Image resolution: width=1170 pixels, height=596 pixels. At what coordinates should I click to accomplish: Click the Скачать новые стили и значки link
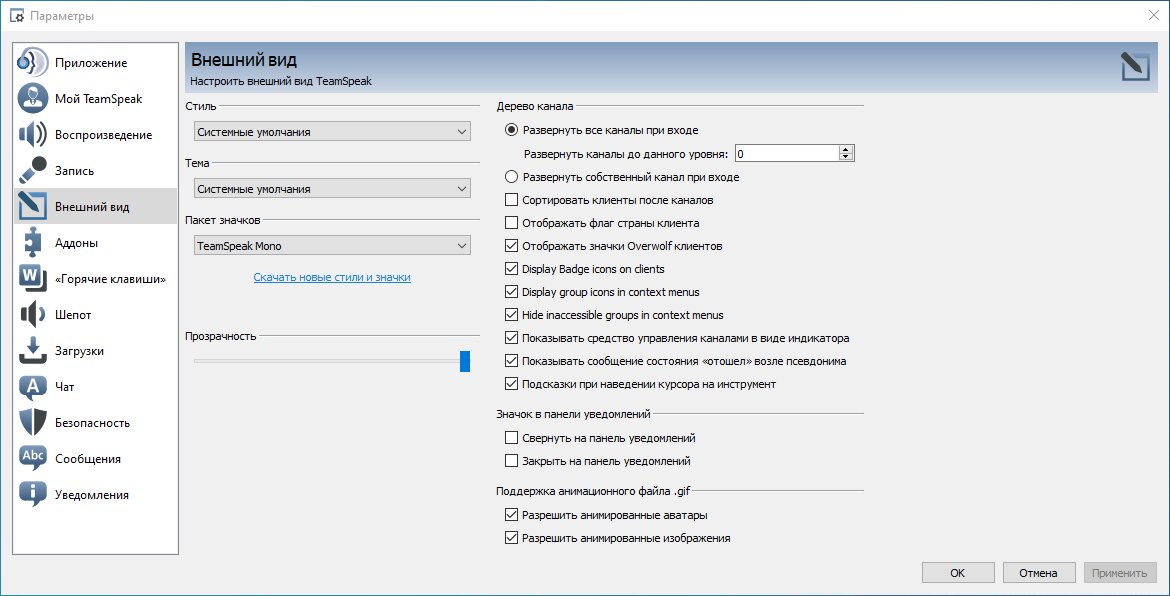332,277
